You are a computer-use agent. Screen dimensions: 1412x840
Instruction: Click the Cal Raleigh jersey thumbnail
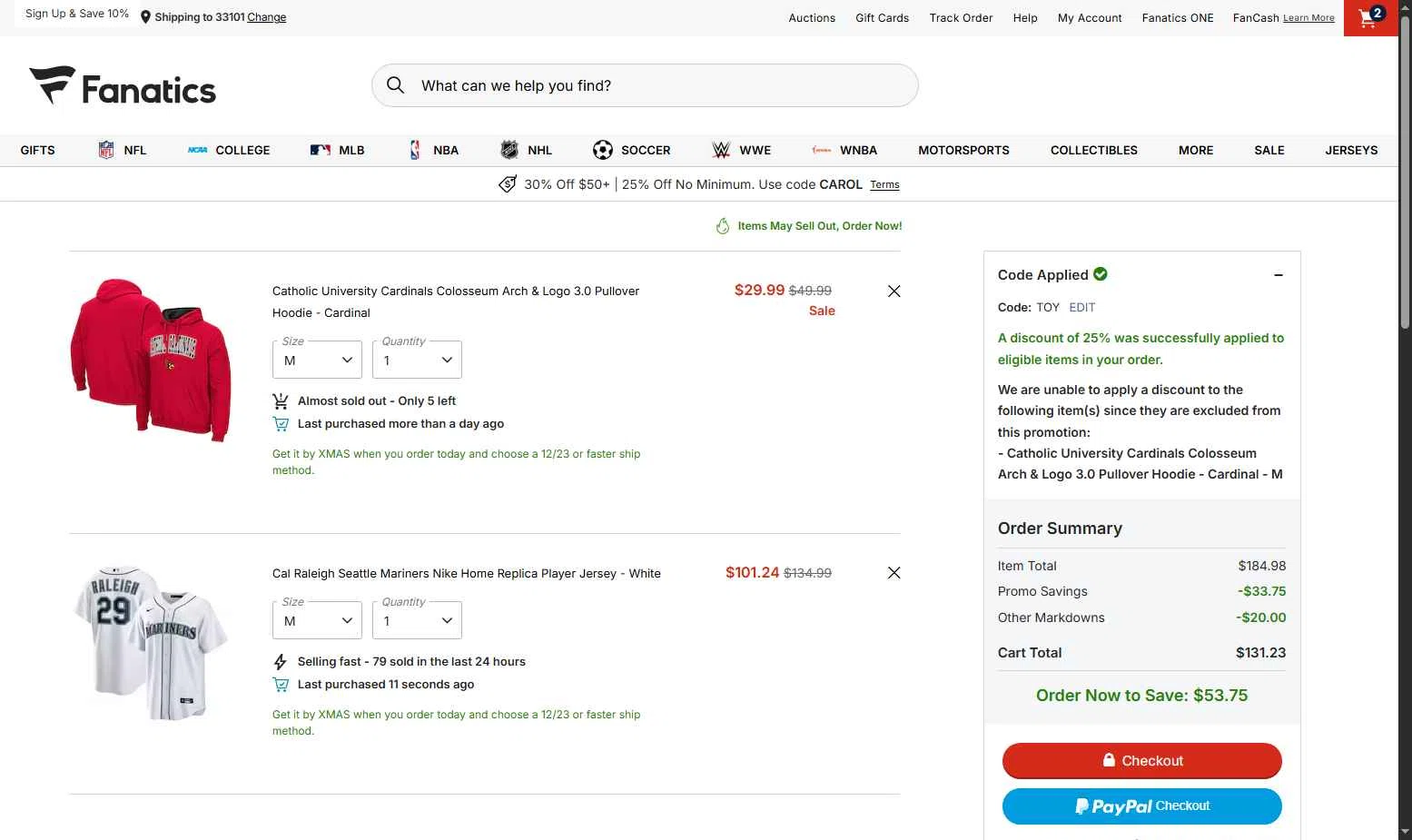click(x=151, y=643)
